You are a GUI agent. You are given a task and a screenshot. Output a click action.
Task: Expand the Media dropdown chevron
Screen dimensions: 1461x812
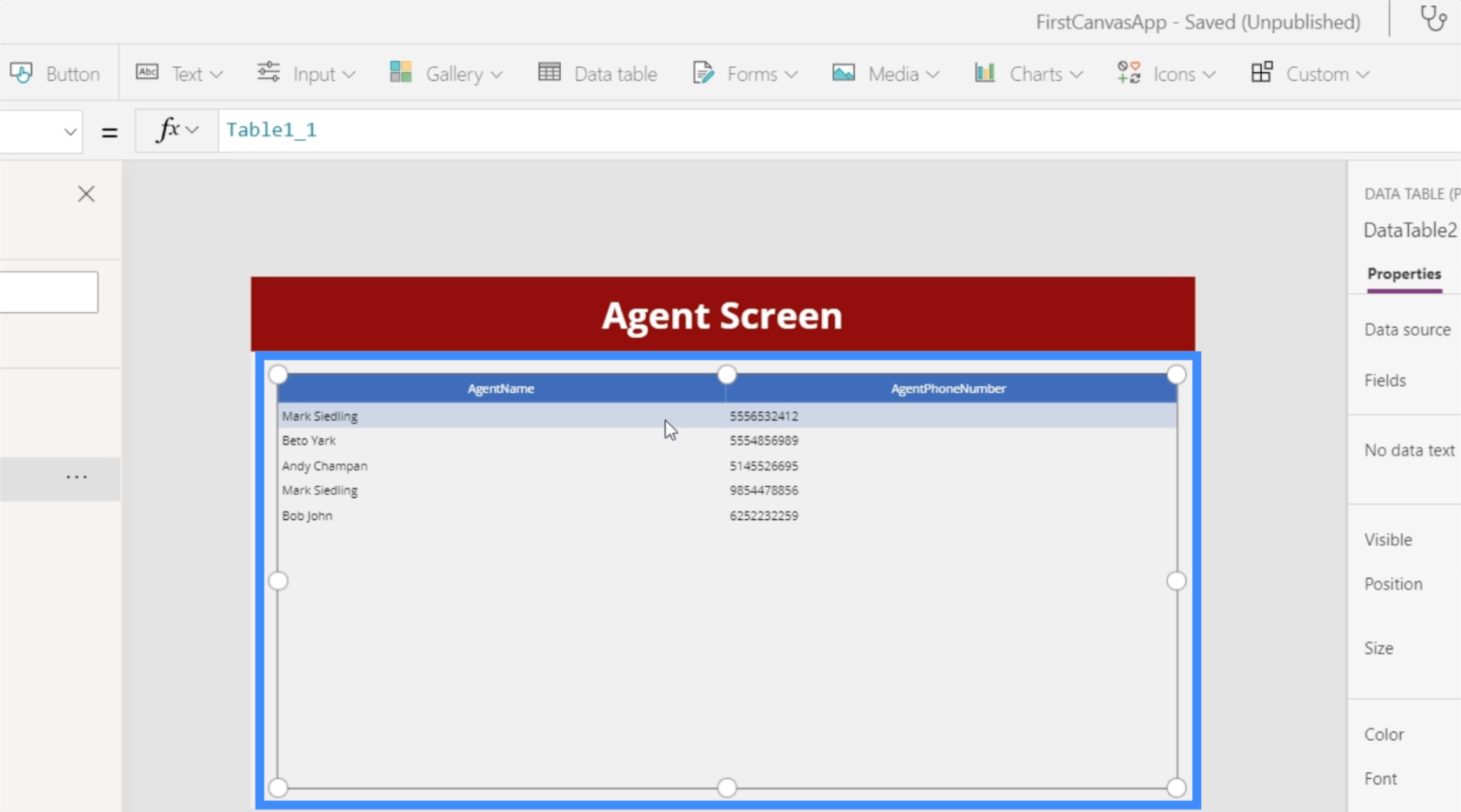[932, 75]
